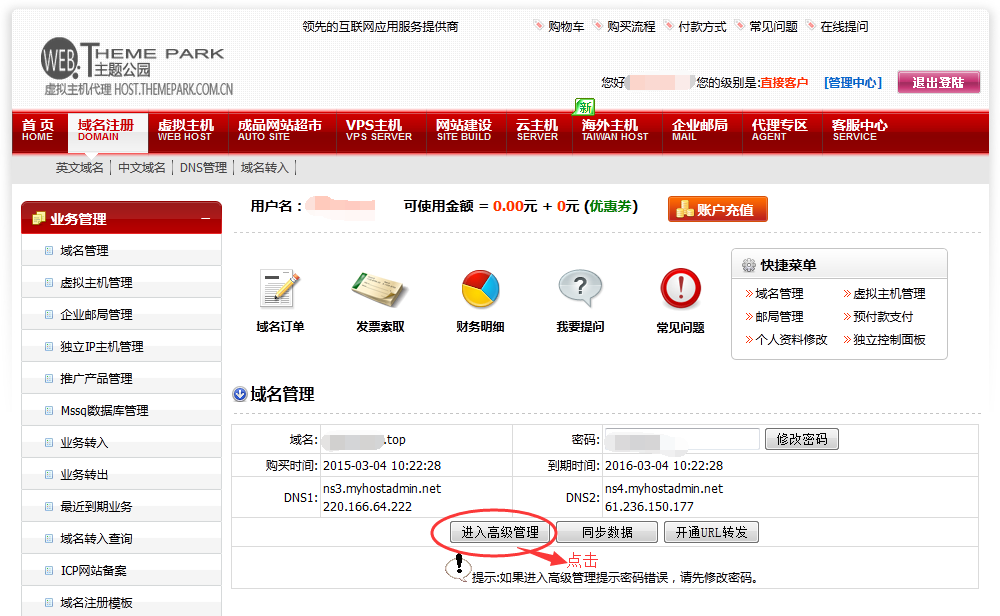Viewport: 1000px width, 616px height.
Task: Open the 域名订单 notepad icon
Action: tap(279, 289)
